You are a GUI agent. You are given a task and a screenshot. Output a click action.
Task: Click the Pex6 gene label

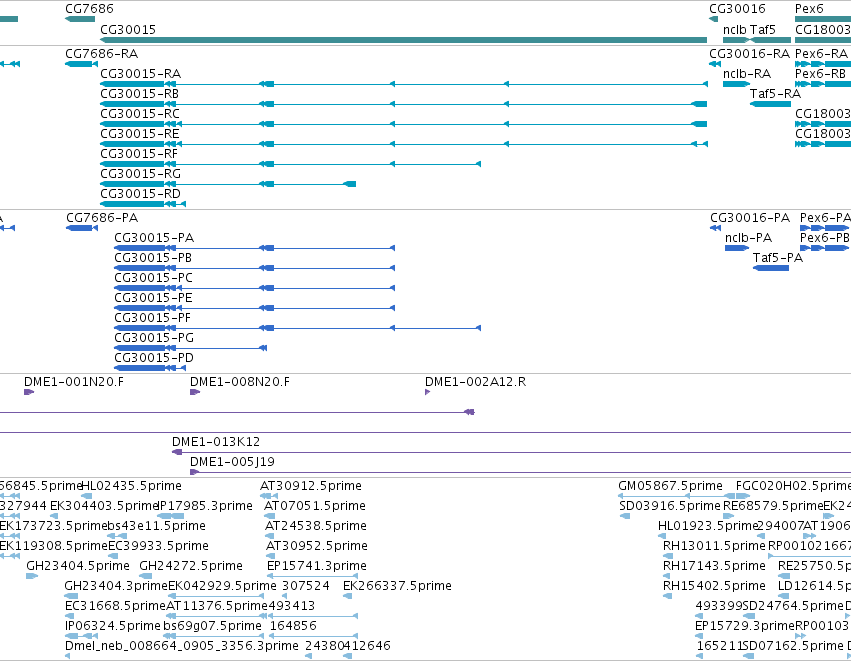click(809, 9)
